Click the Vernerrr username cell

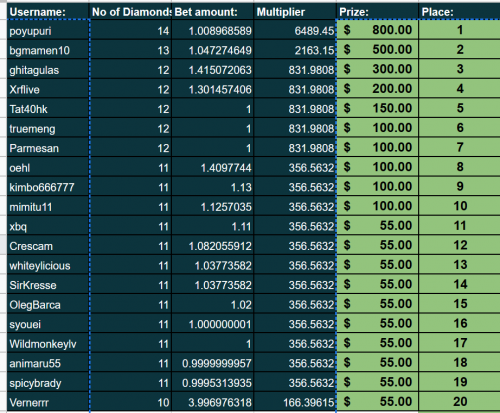click(x=48, y=402)
